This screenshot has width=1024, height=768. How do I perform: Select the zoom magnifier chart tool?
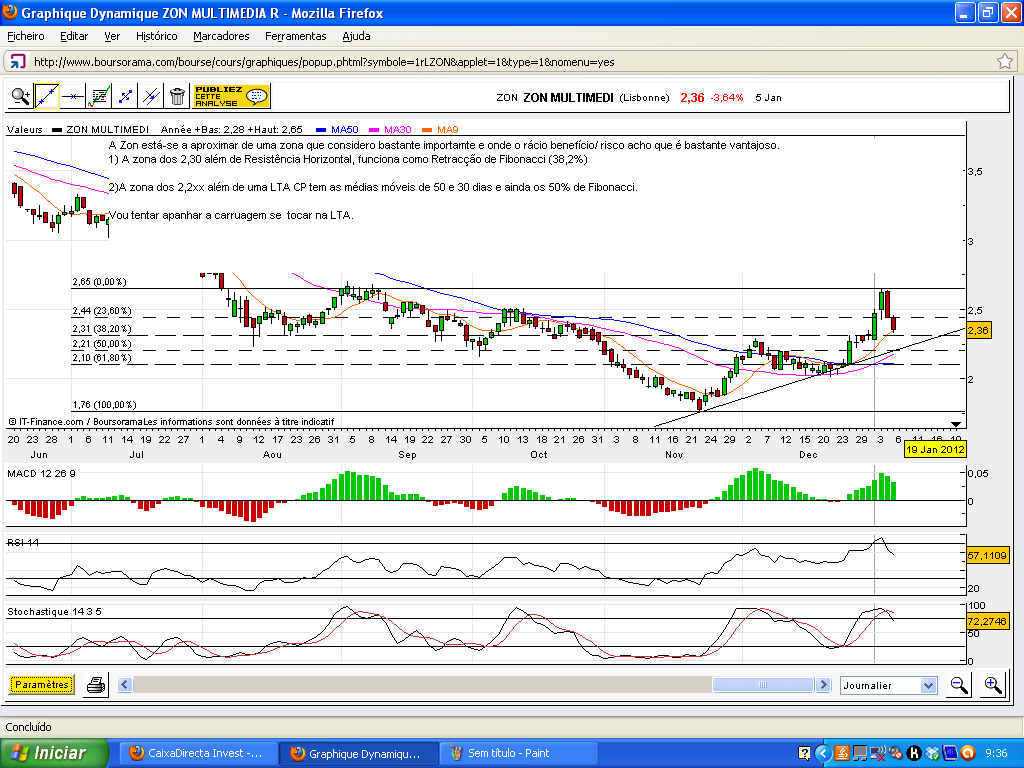pos(21,97)
